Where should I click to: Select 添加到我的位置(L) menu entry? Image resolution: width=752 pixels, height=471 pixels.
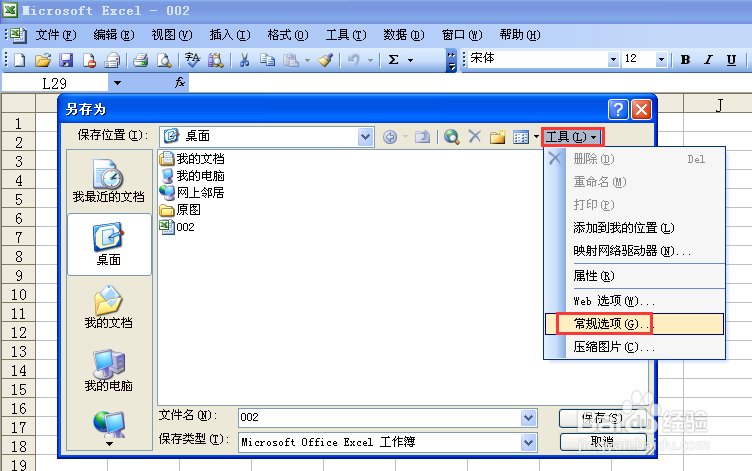(x=634, y=228)
